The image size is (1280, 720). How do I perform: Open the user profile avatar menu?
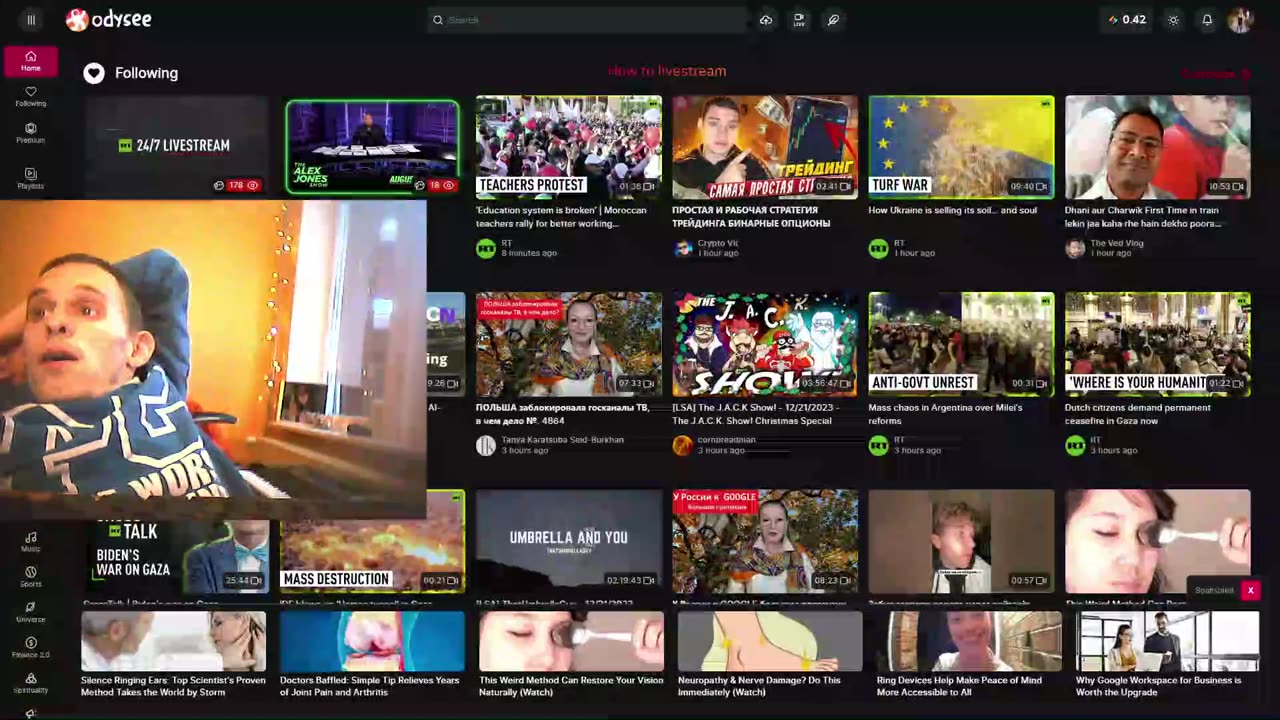[1240, 20]
